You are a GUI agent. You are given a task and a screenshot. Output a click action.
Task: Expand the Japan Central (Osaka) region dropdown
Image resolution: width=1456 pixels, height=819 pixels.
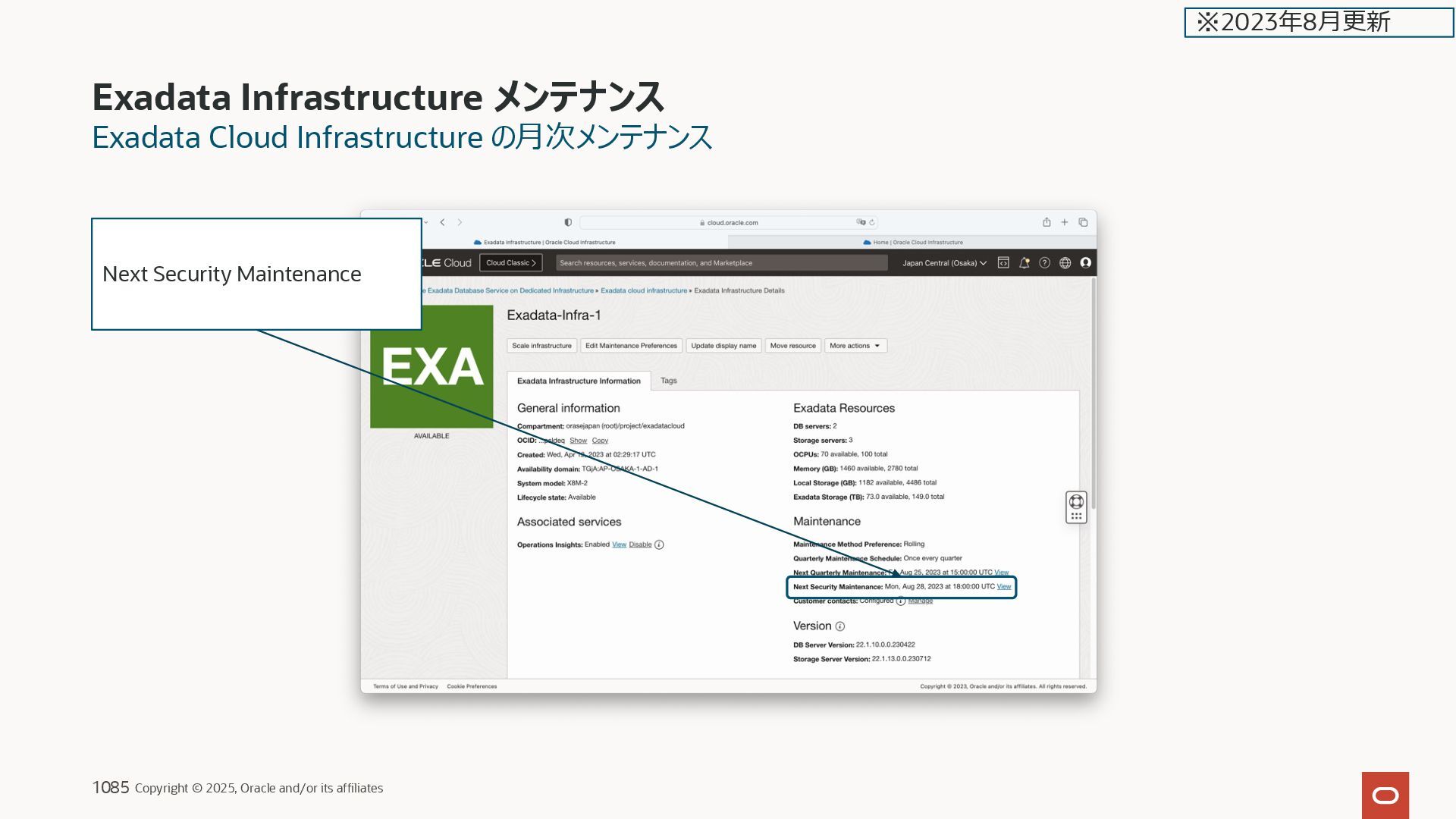tap(944, 263)
